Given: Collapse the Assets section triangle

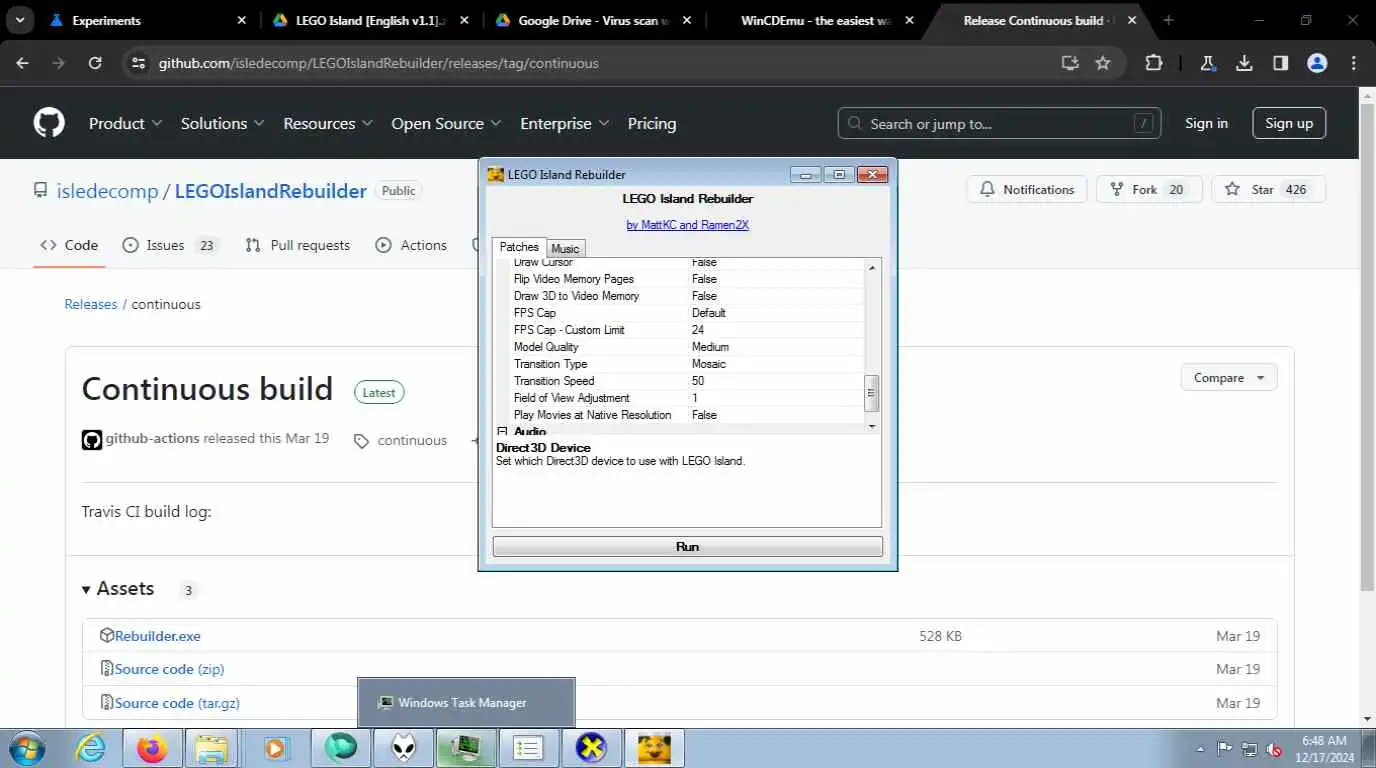Looking at the screenshot, I should tap(87, 589).
